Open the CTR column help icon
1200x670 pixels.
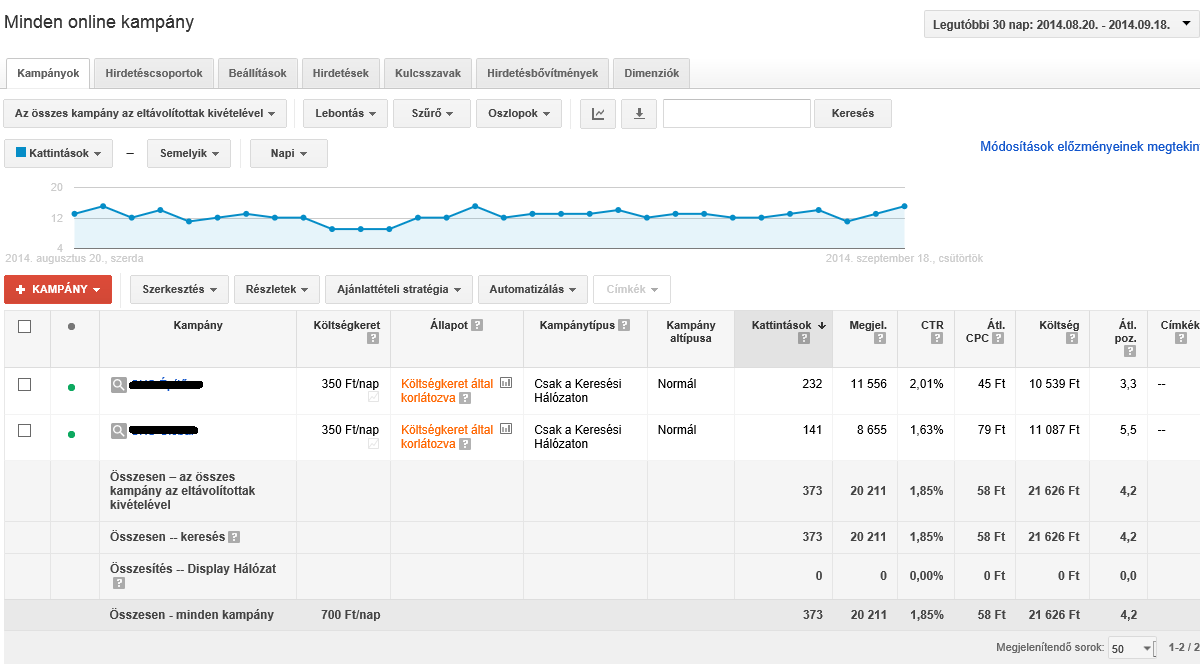pyautogui.click(x=937, y=338)
